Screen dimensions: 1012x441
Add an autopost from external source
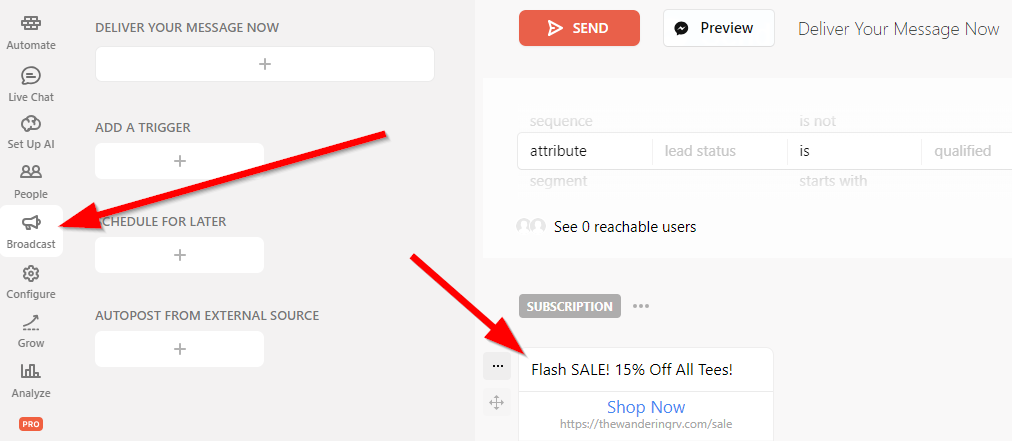click(179, 349)
